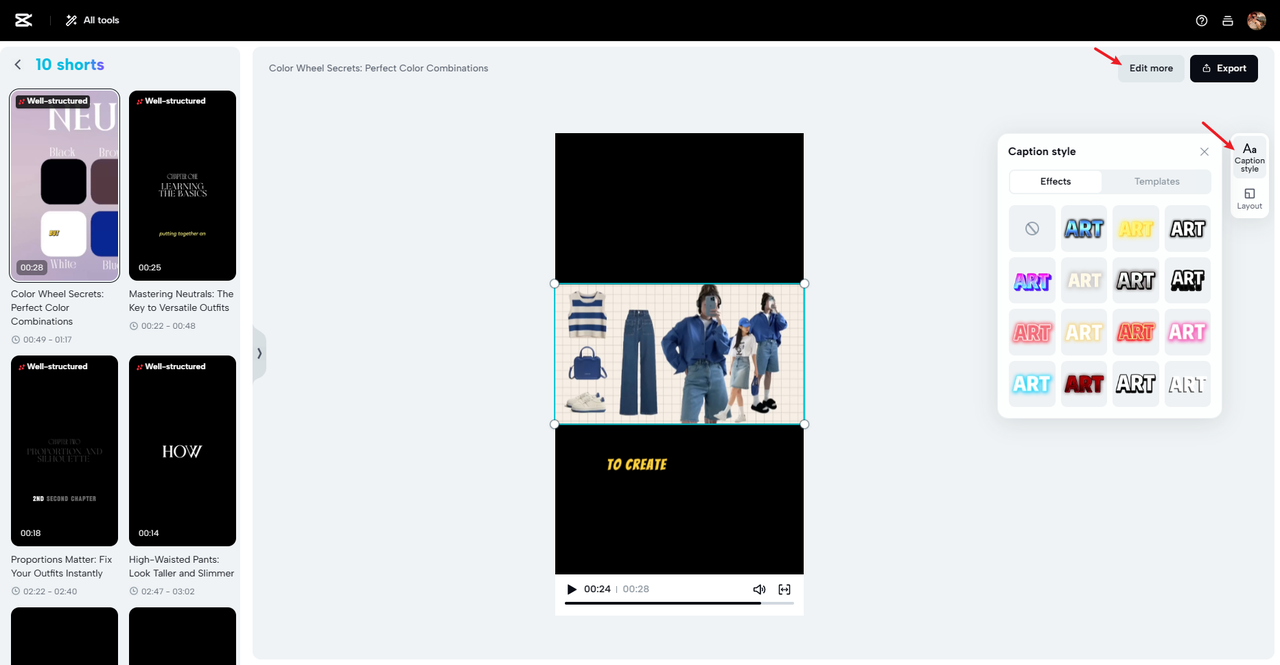
Task: Open the help question mark icon
Action: 1202,20
